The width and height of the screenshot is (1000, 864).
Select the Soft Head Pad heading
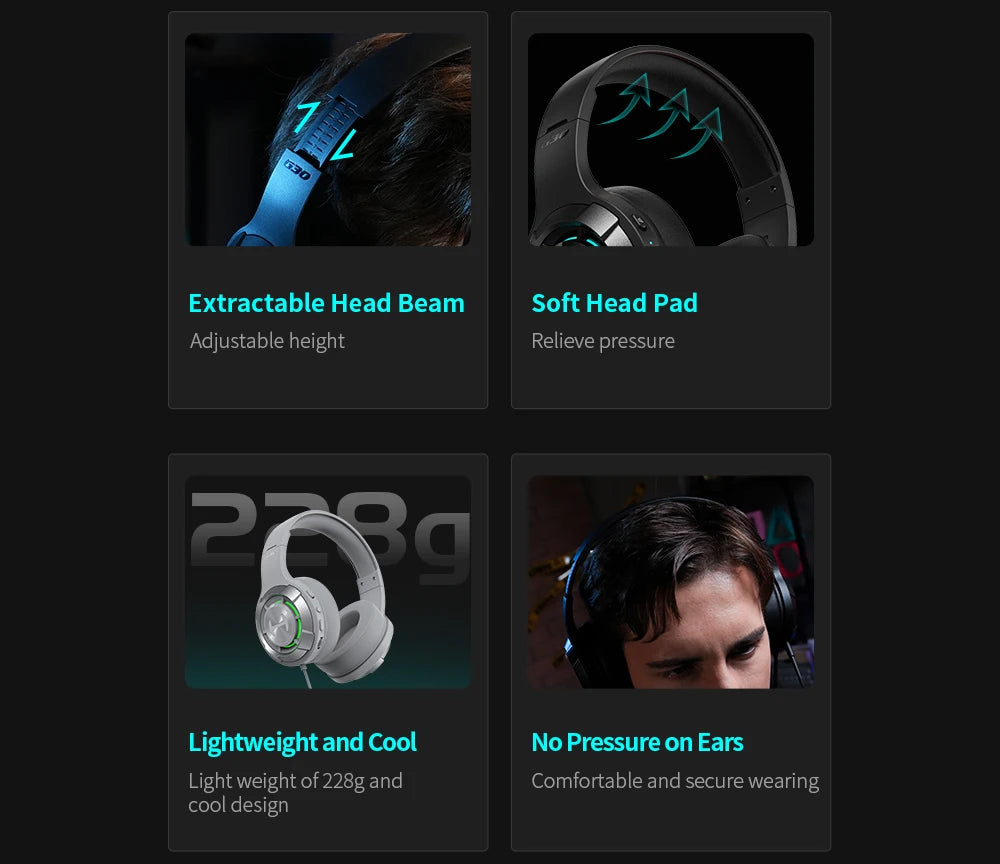pos(615,303)
